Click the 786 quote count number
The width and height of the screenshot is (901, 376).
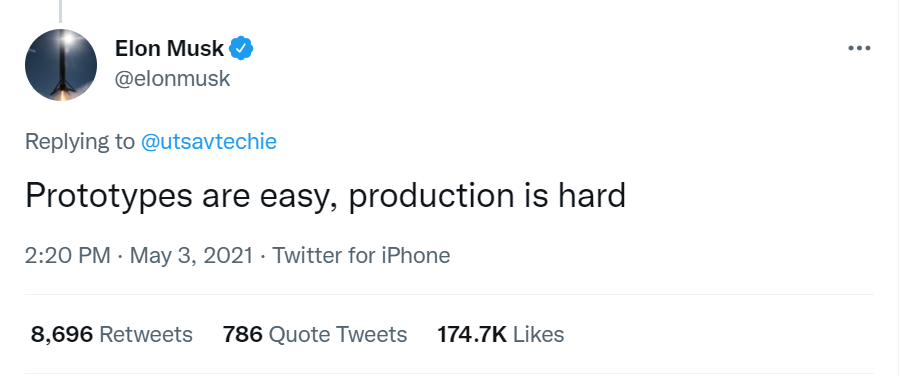point(242,334)
